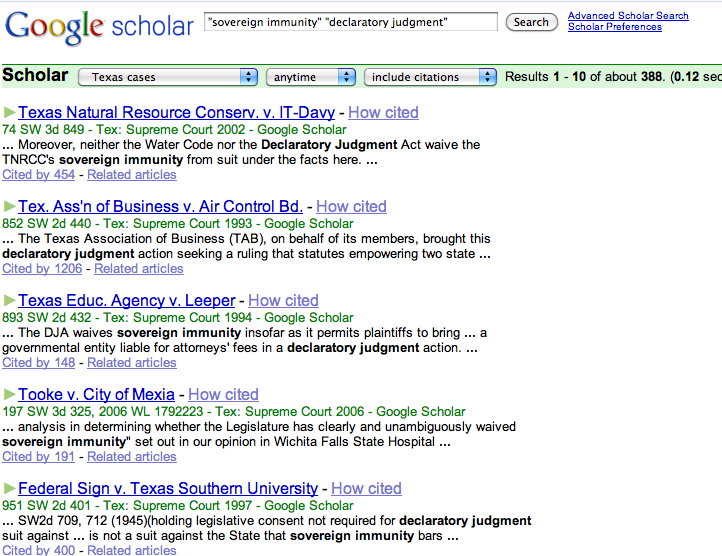The width and height of the screenshot is (722, 556).
Task: Open Advanced Scholar Search link
Action: [x=628, y=16]
